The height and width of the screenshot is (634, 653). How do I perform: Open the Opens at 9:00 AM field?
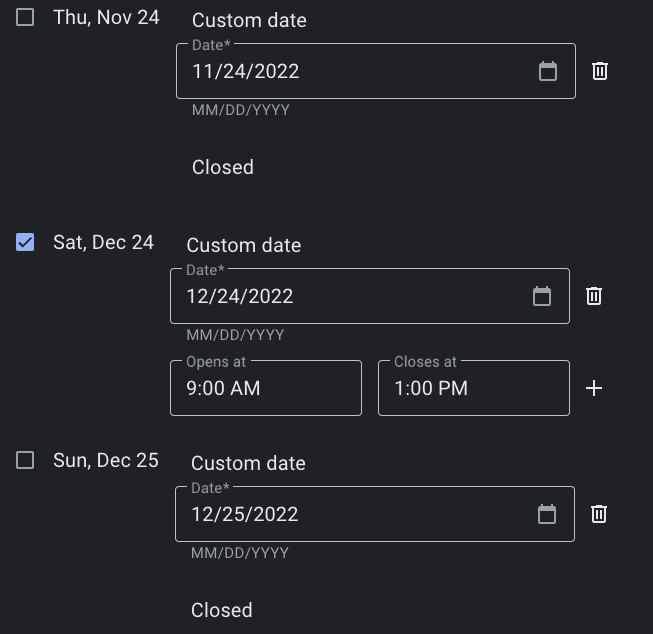(265, 388)
